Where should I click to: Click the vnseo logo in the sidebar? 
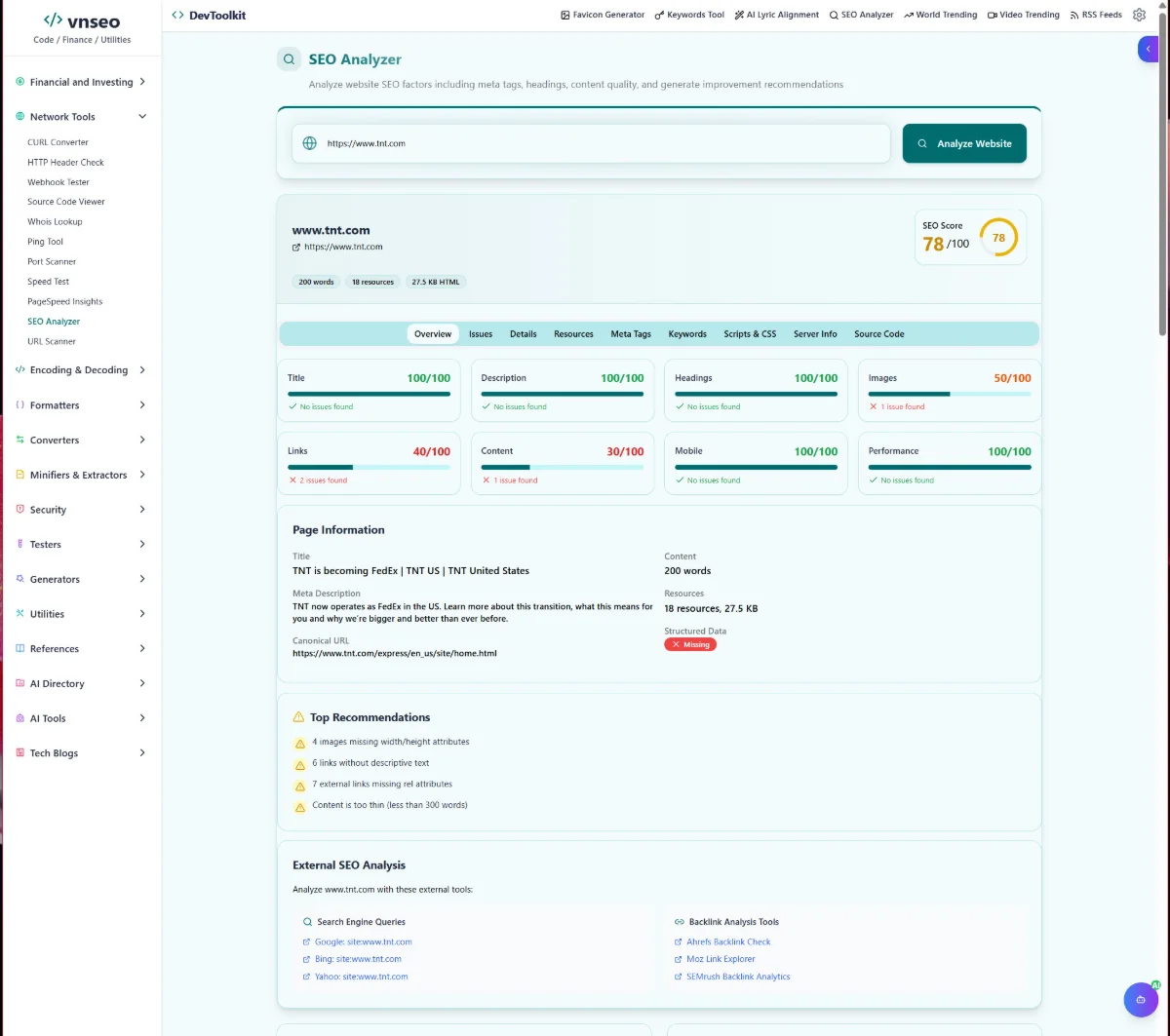pos(81,20)
